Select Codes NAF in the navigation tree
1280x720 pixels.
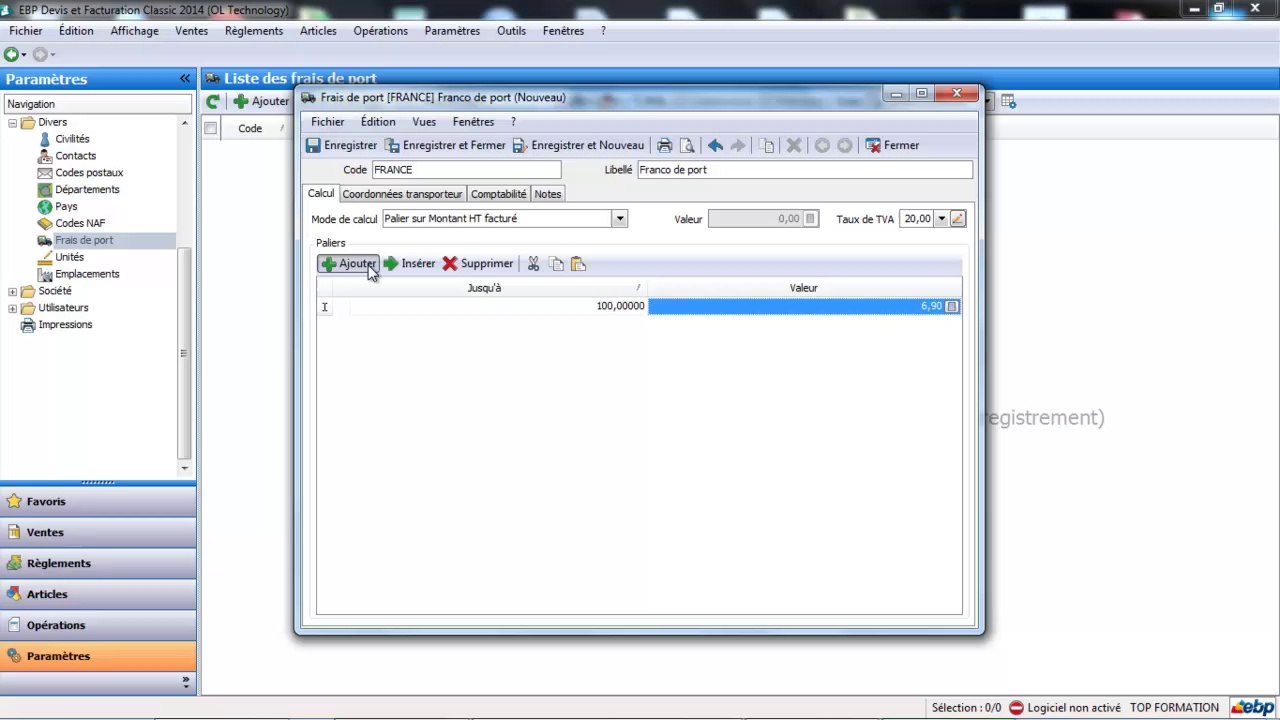point(80,224)
